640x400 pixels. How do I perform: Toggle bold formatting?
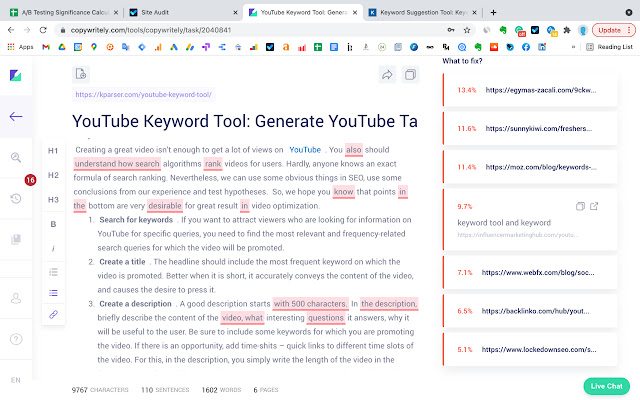pos(53,224)
